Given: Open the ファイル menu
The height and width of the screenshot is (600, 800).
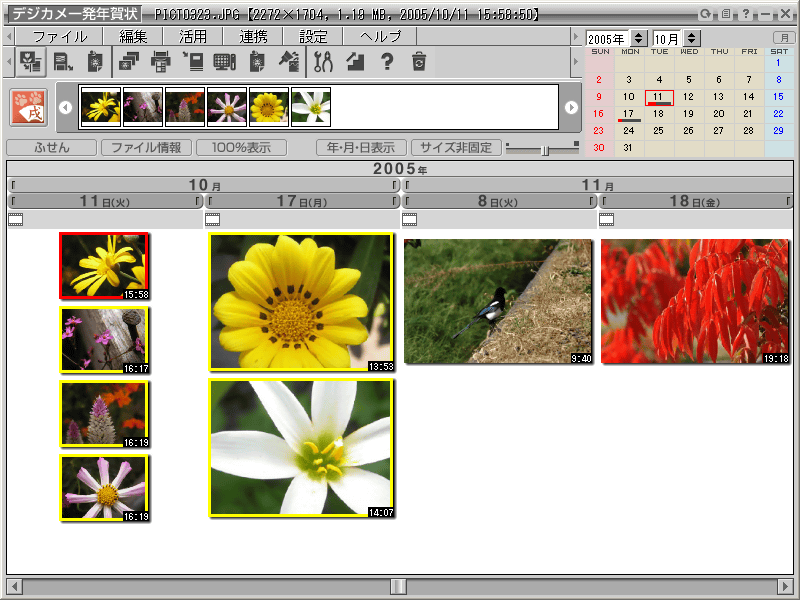Looking at the screenshot, I should coord(59,36).
